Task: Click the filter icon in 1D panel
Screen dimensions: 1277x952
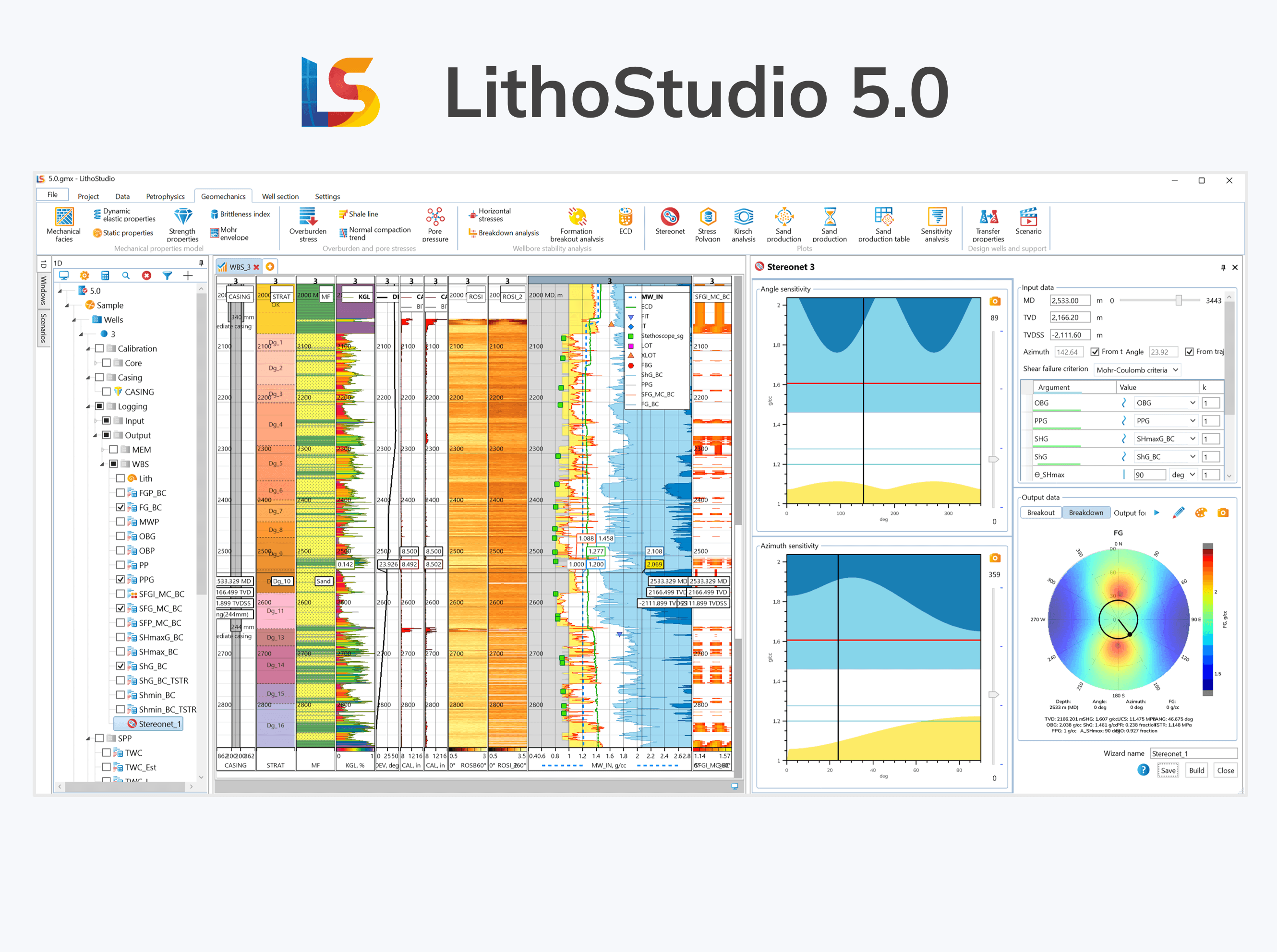Action: point(167,275)
